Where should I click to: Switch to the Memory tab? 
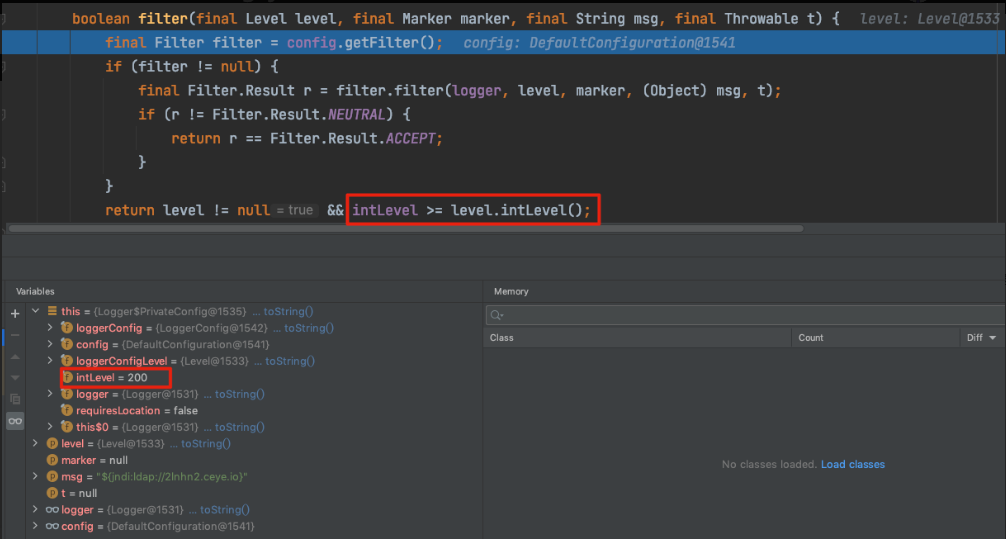(x=511, y=291)
